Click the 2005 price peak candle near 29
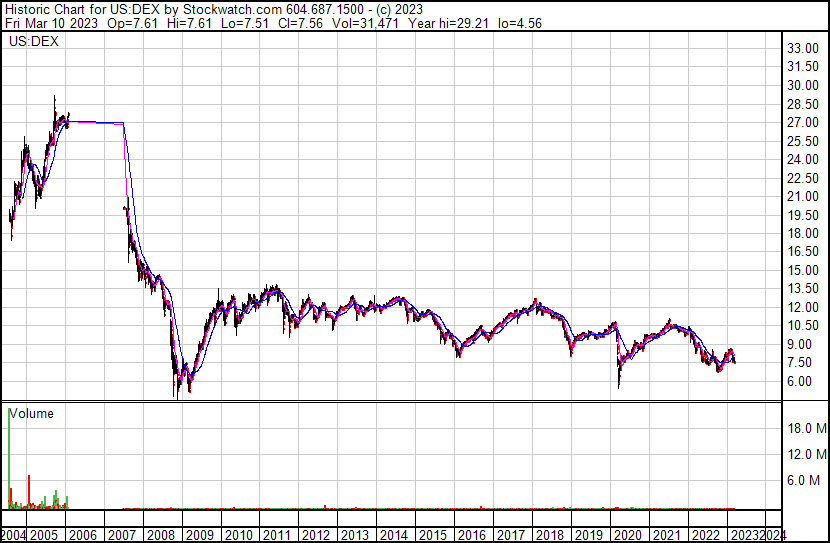830x543 pixels. pos(55,114)
